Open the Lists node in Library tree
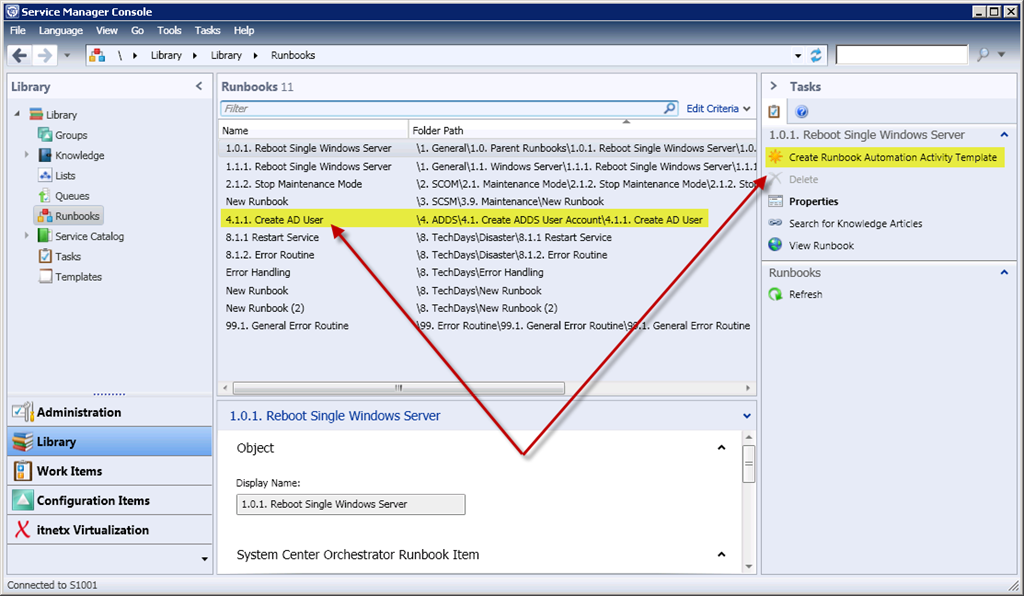The height and width of the screenshot is (596, 1024). coord(64,176)
